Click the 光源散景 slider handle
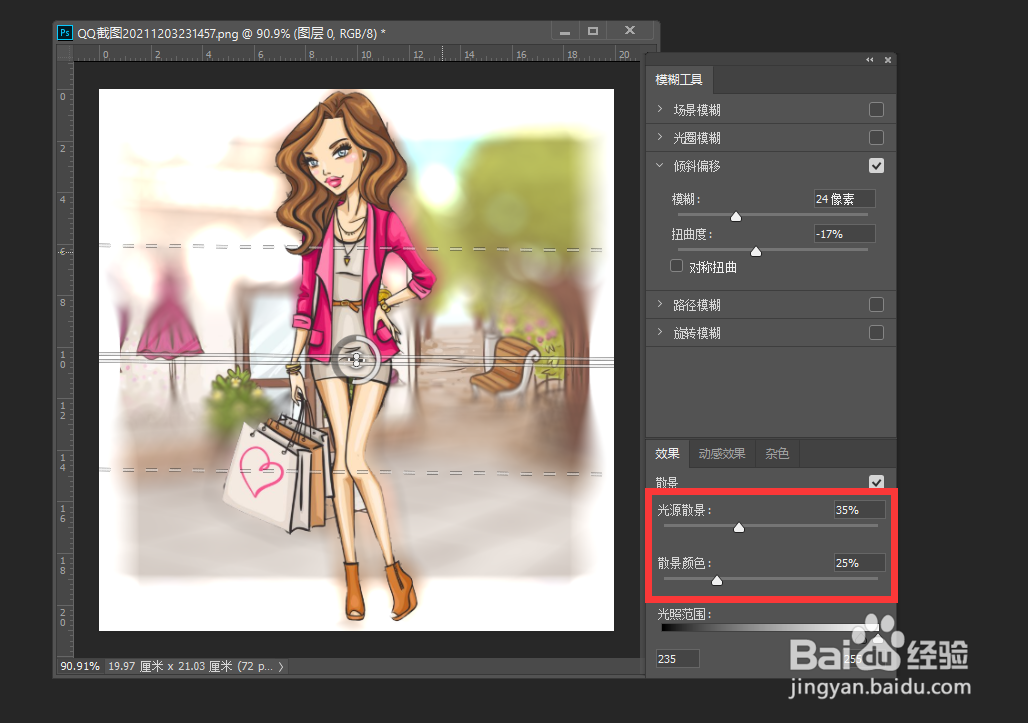 click(x=739, y=528)
